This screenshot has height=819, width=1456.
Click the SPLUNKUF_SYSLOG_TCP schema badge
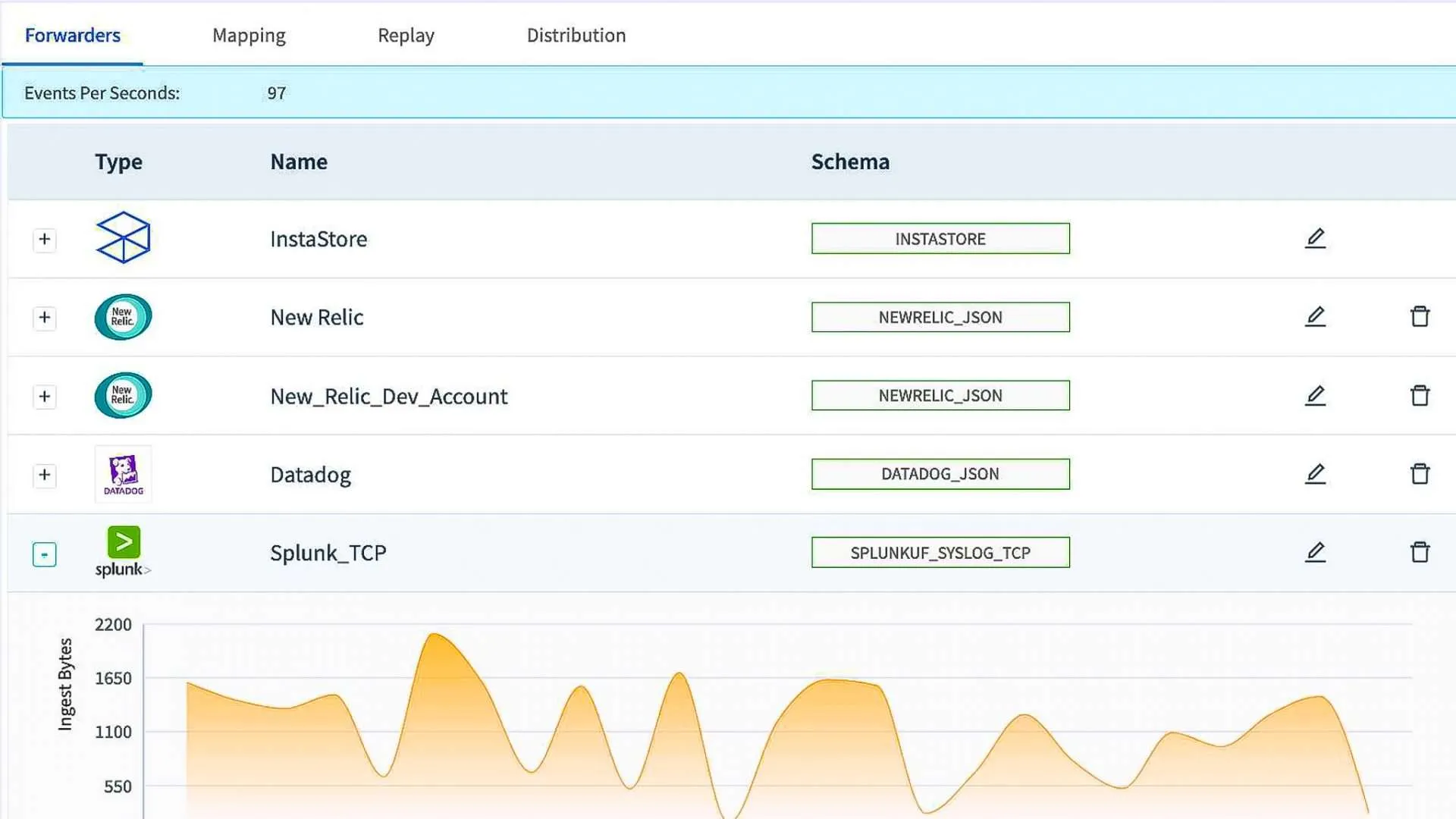(940, 553)
